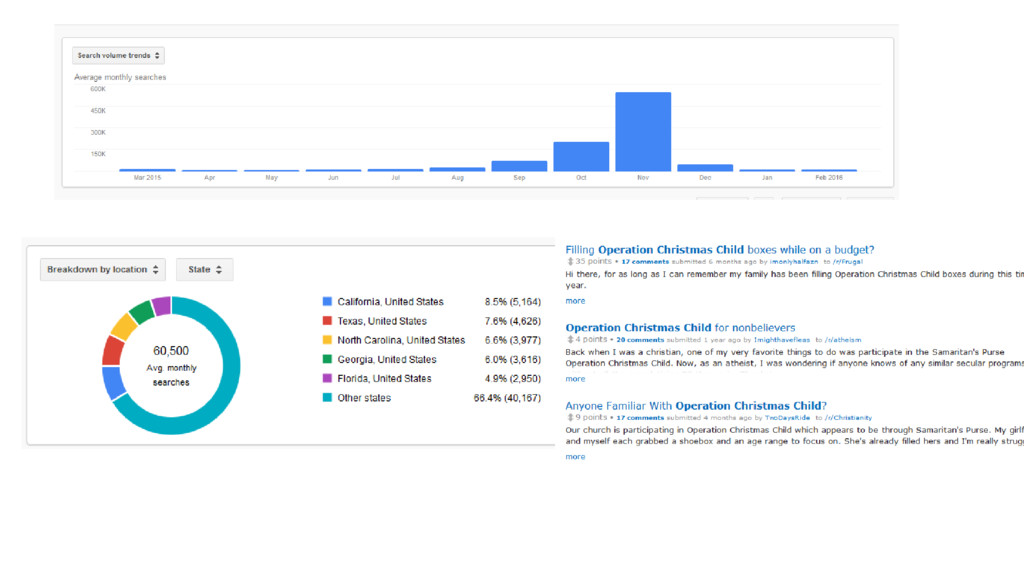Click 'more' under the budget boxes post
Screen dimensions: 1024x576
click(x=575, y=301)
